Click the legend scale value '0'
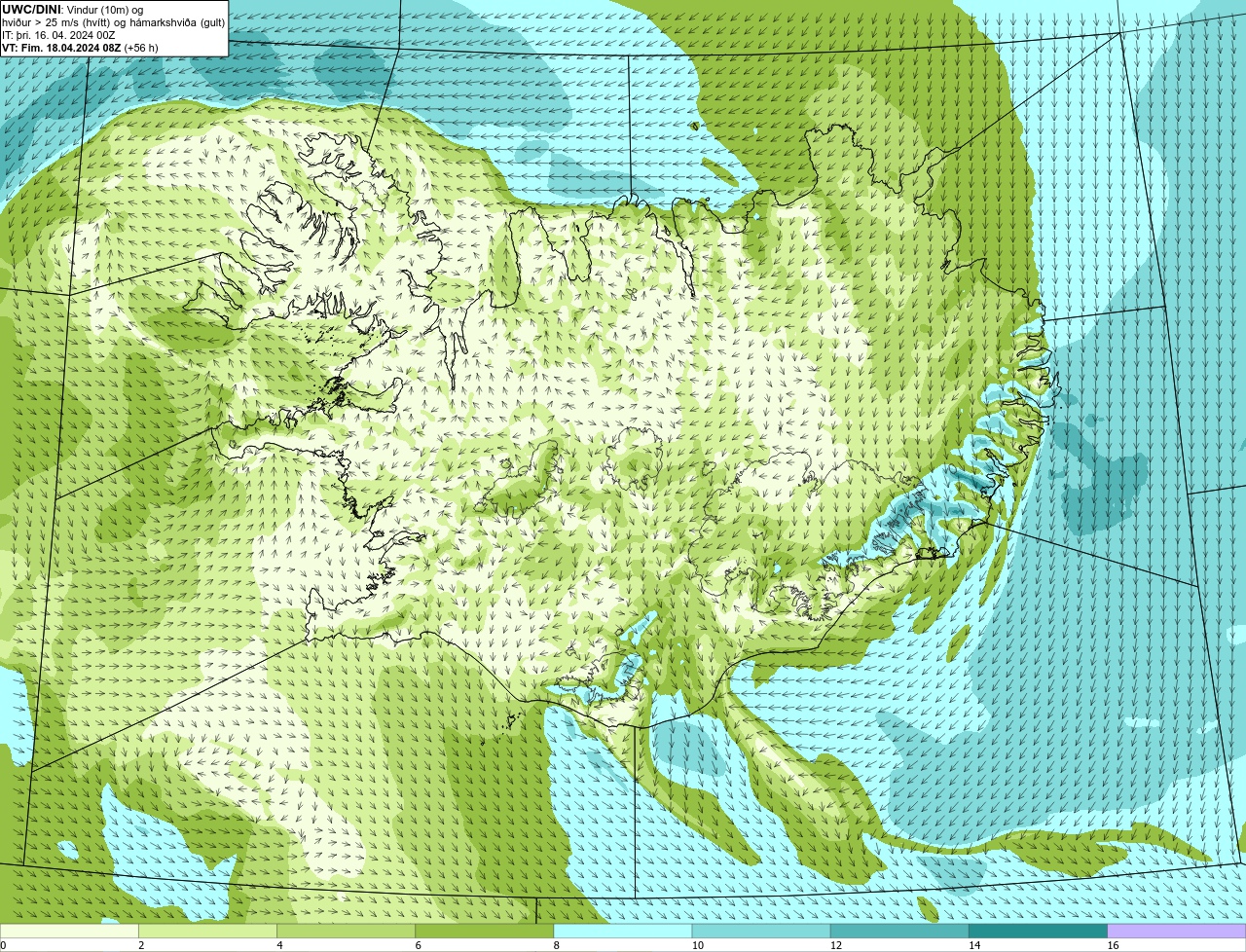The image size is (1246, 952). coord(3,945)
